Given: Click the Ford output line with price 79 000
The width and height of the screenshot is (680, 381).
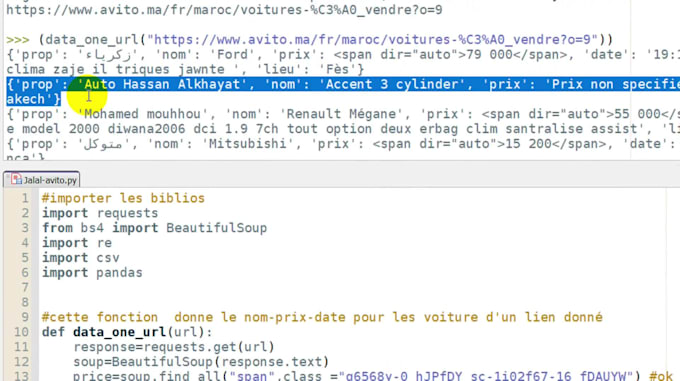Looking at the screenshot, I should point(343,55).
